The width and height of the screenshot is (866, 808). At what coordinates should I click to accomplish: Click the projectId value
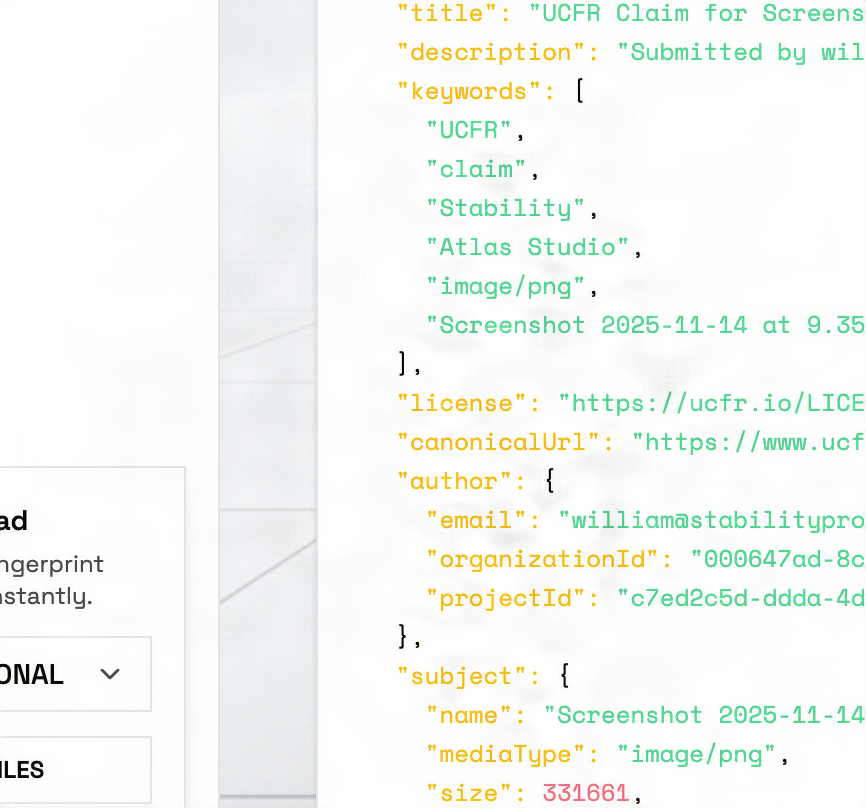[740, 598]
